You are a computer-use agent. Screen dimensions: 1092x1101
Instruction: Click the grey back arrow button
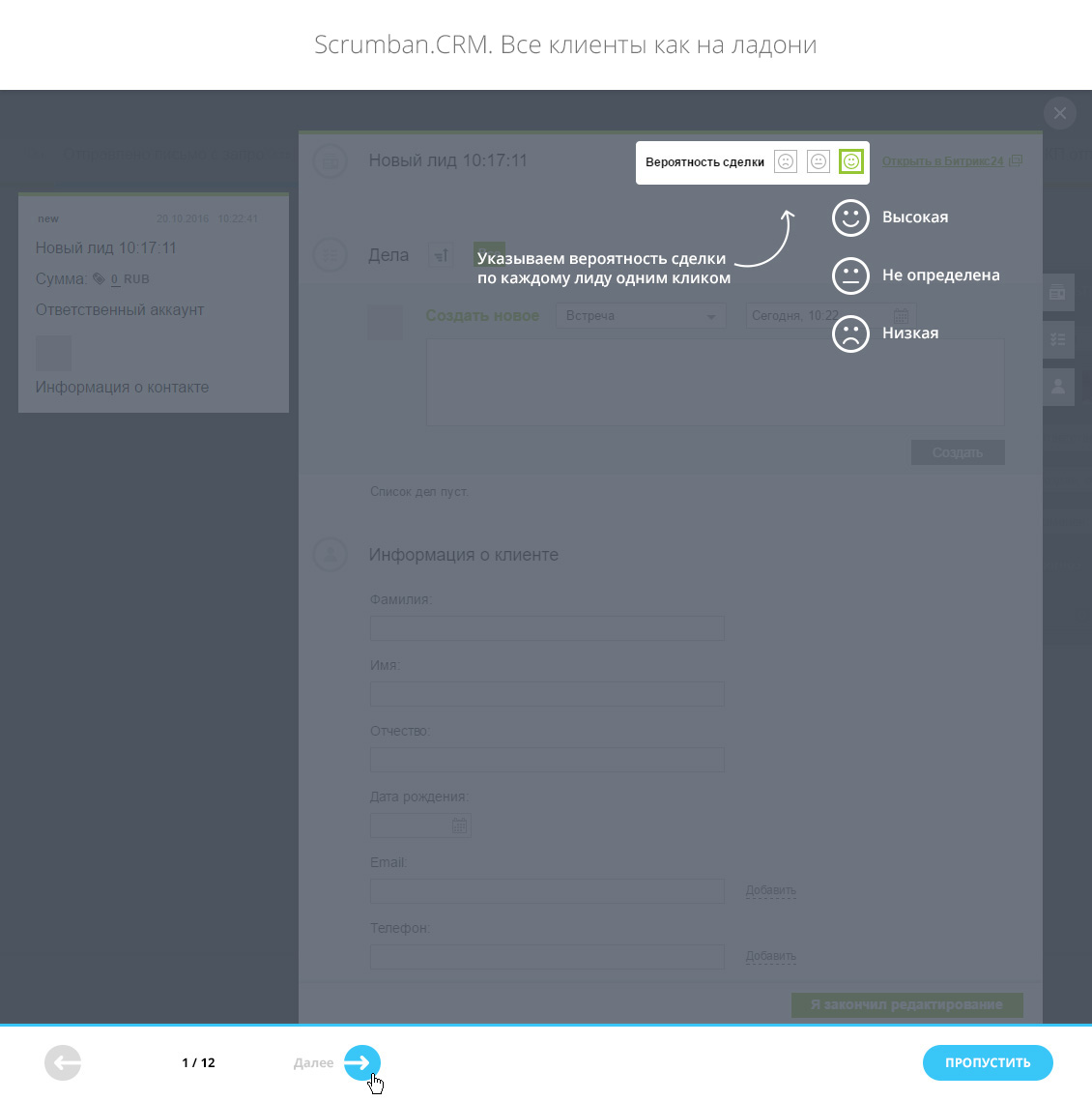[63, 1063]
